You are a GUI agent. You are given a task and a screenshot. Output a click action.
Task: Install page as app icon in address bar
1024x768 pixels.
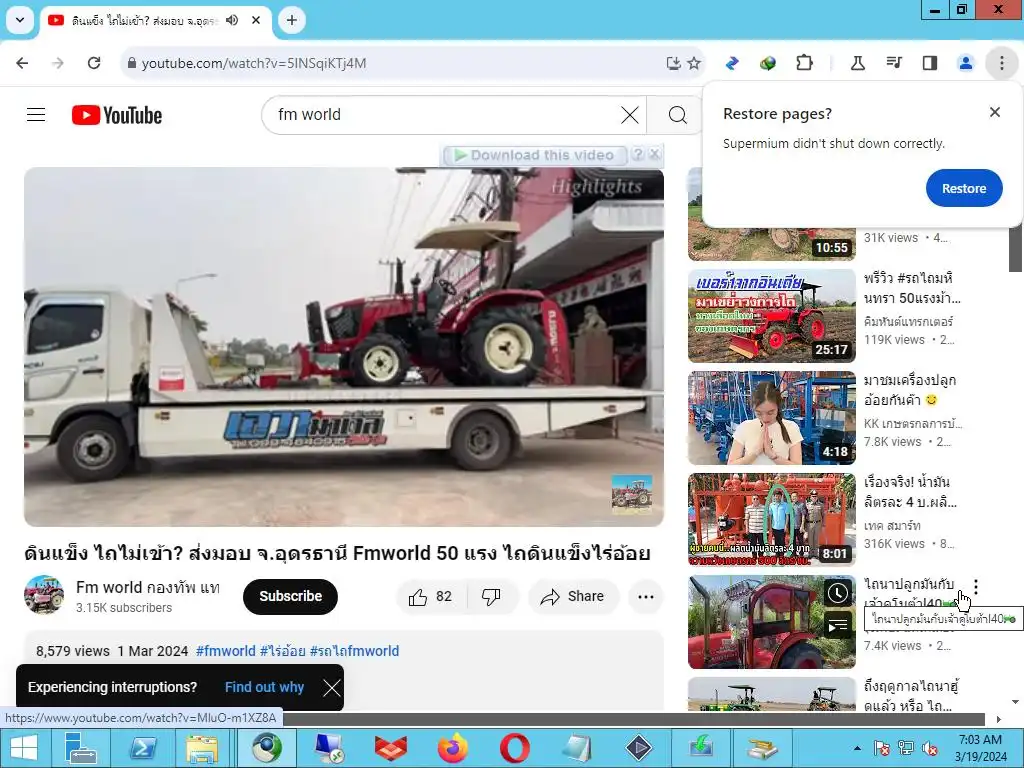click(673, 63)
